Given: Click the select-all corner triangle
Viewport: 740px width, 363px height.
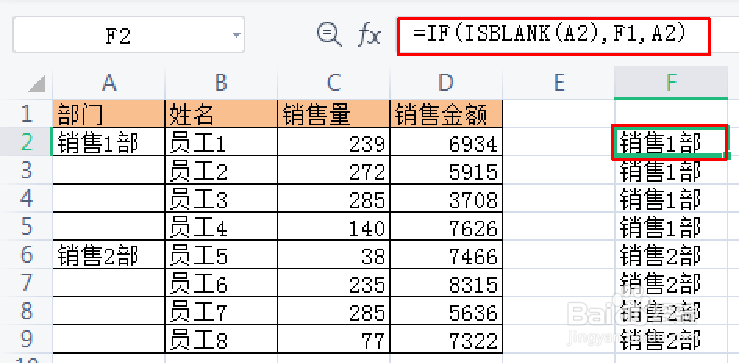Looking at the screenshot, I should click(x=37, y=84).
